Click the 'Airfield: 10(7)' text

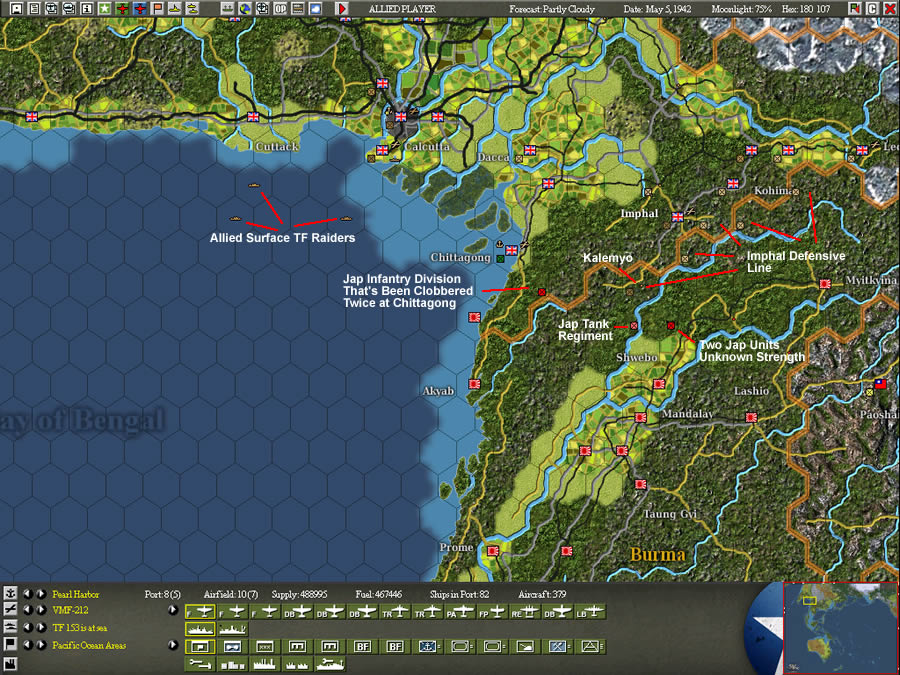tap(231, 594)
